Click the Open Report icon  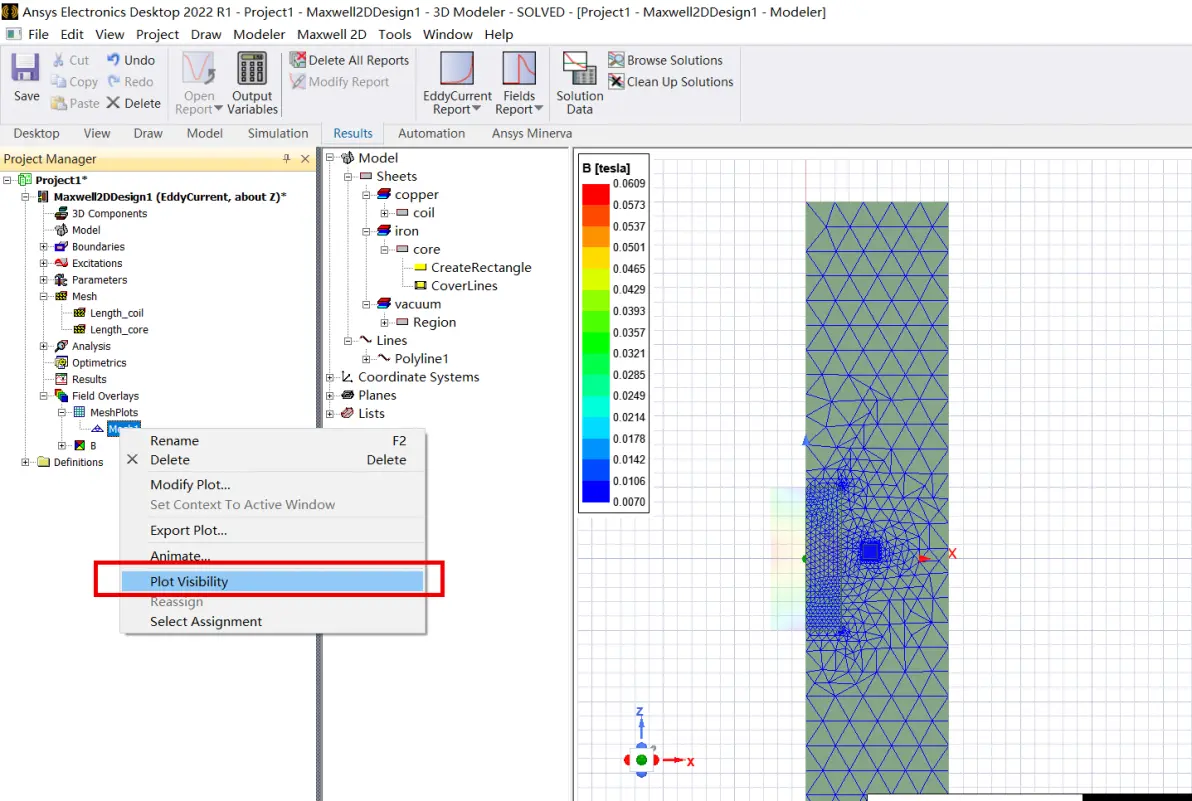(198, 68)
